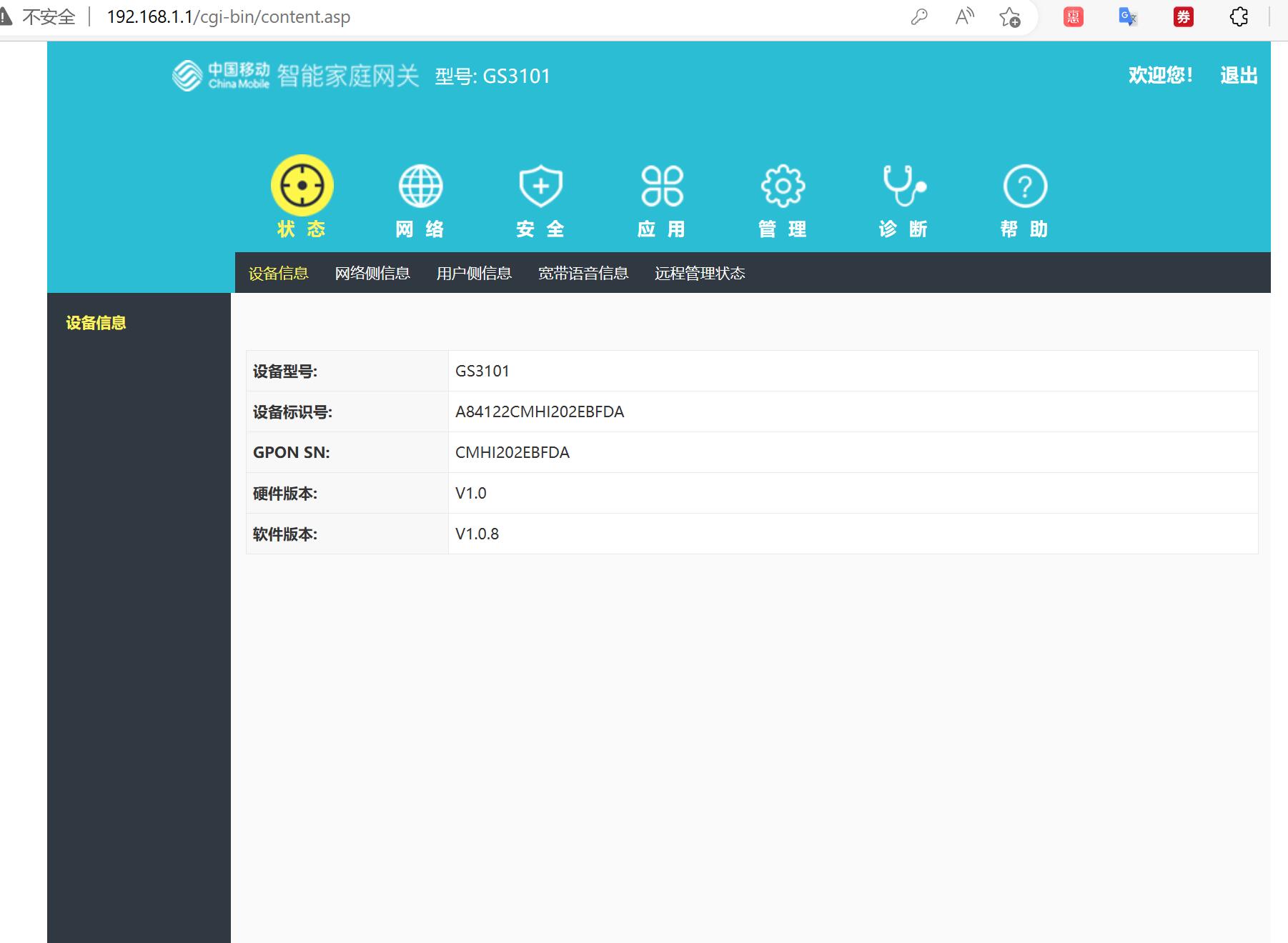Viewport: 1288px width, 943px height.
Task: Click the GPON SN: row label
Action: point(292,452)
